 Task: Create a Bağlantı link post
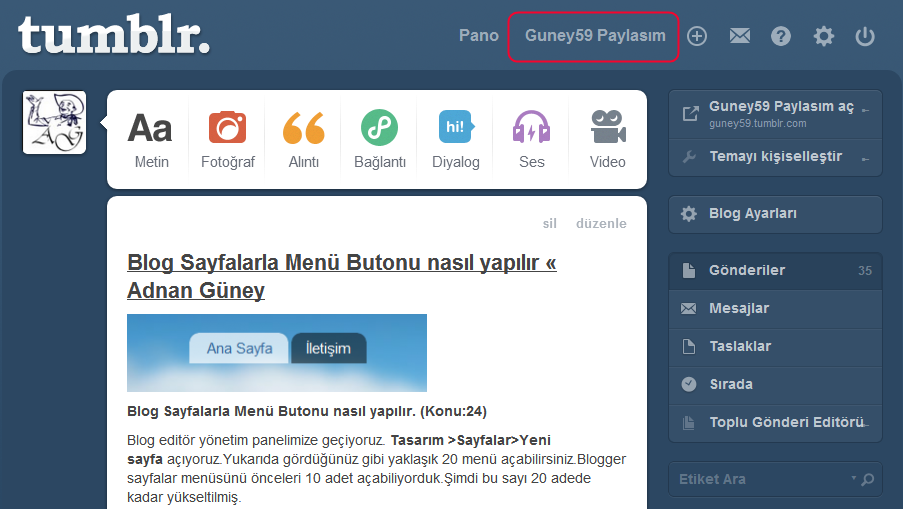point(380,140)
